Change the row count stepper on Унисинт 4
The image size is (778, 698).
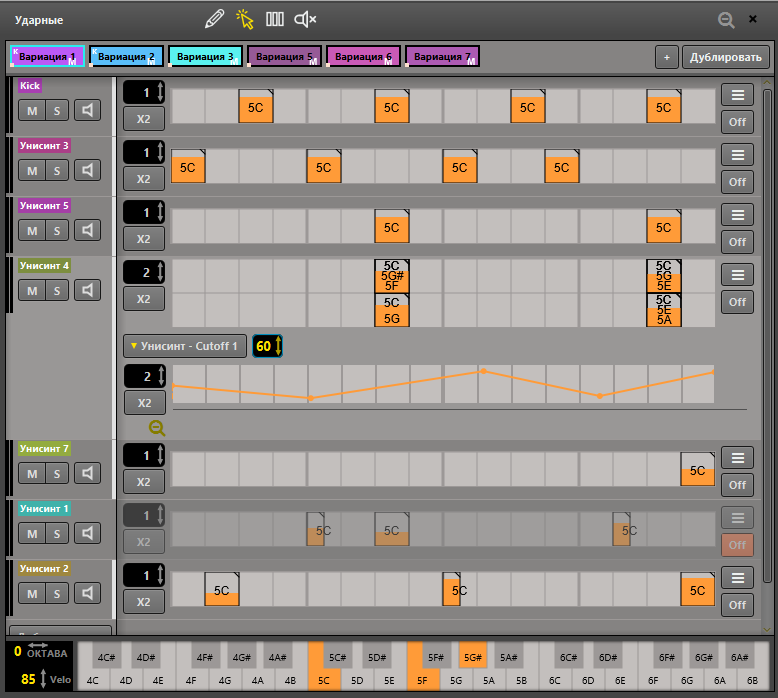pos(144,272)
